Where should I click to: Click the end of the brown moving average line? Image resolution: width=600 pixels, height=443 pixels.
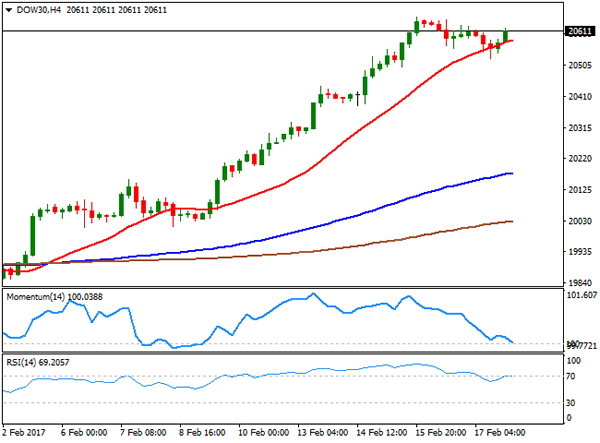tap(511, 222)
